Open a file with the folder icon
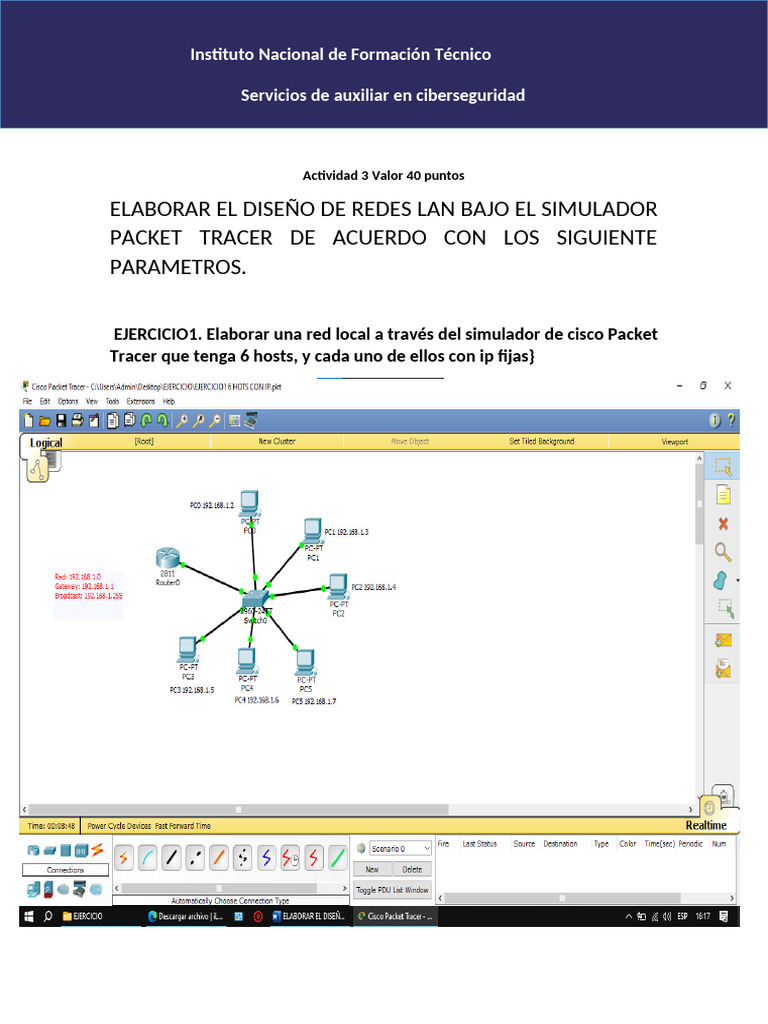 [44, 421]
